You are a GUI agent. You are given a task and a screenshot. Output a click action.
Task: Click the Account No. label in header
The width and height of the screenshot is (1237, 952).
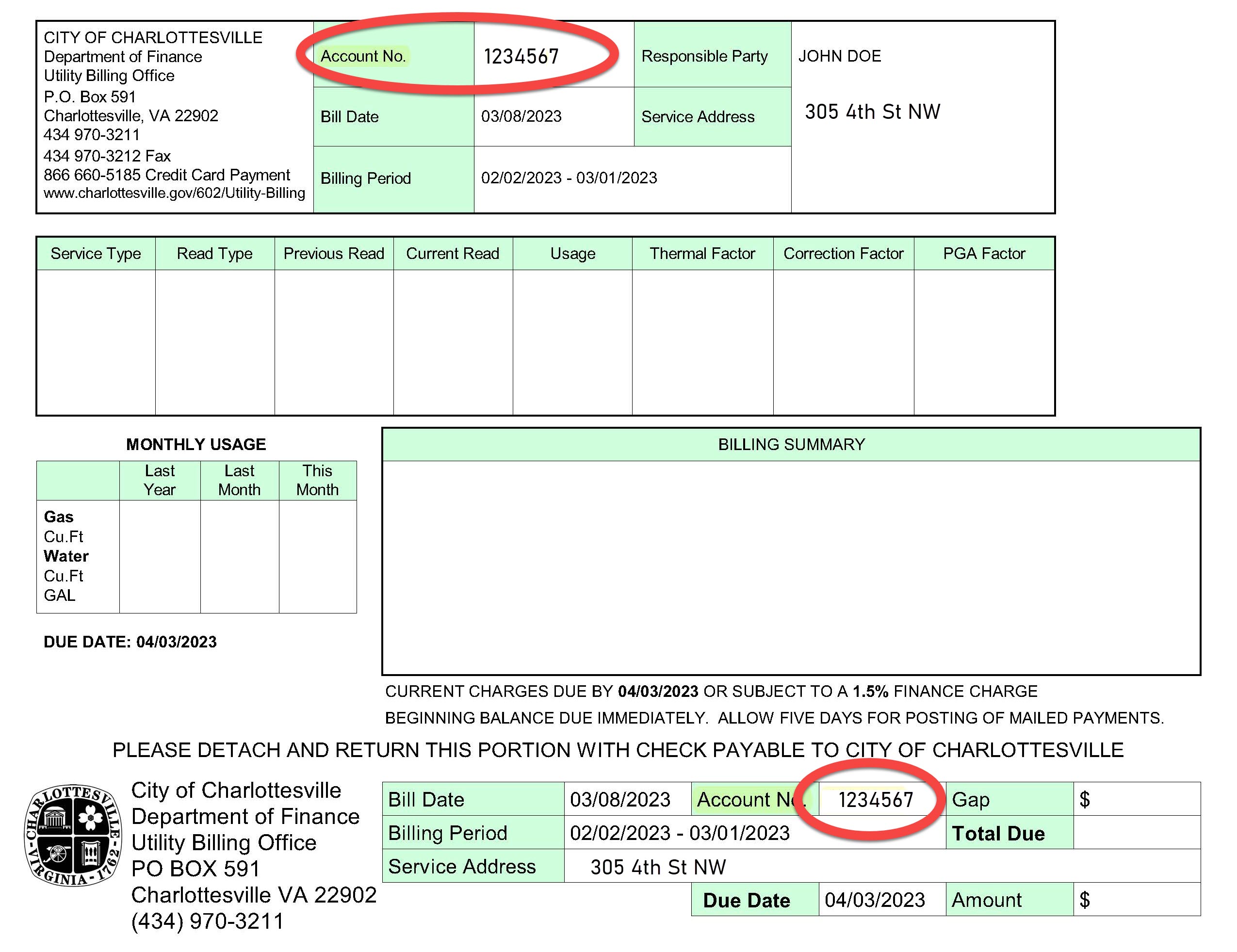(363, 56)
